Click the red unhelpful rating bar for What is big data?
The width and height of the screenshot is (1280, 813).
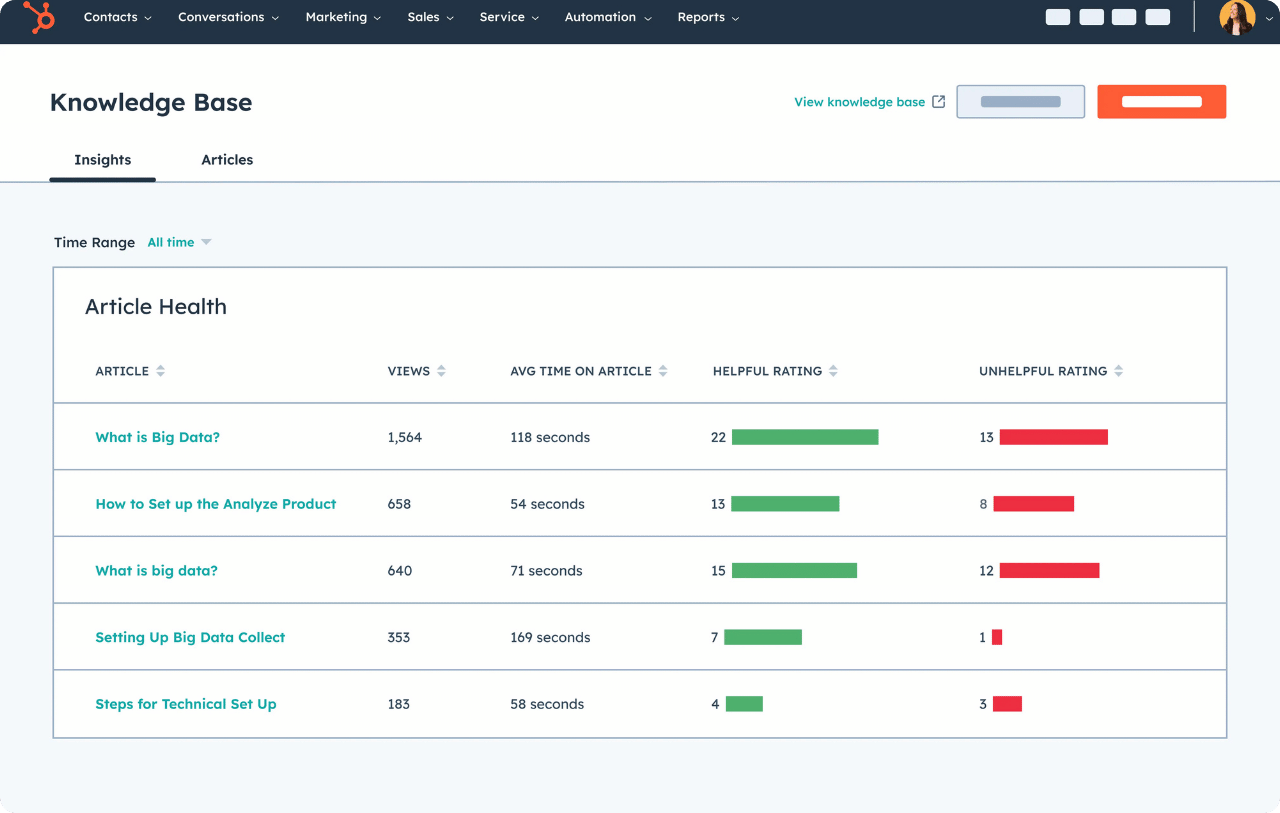[1049, 570]
